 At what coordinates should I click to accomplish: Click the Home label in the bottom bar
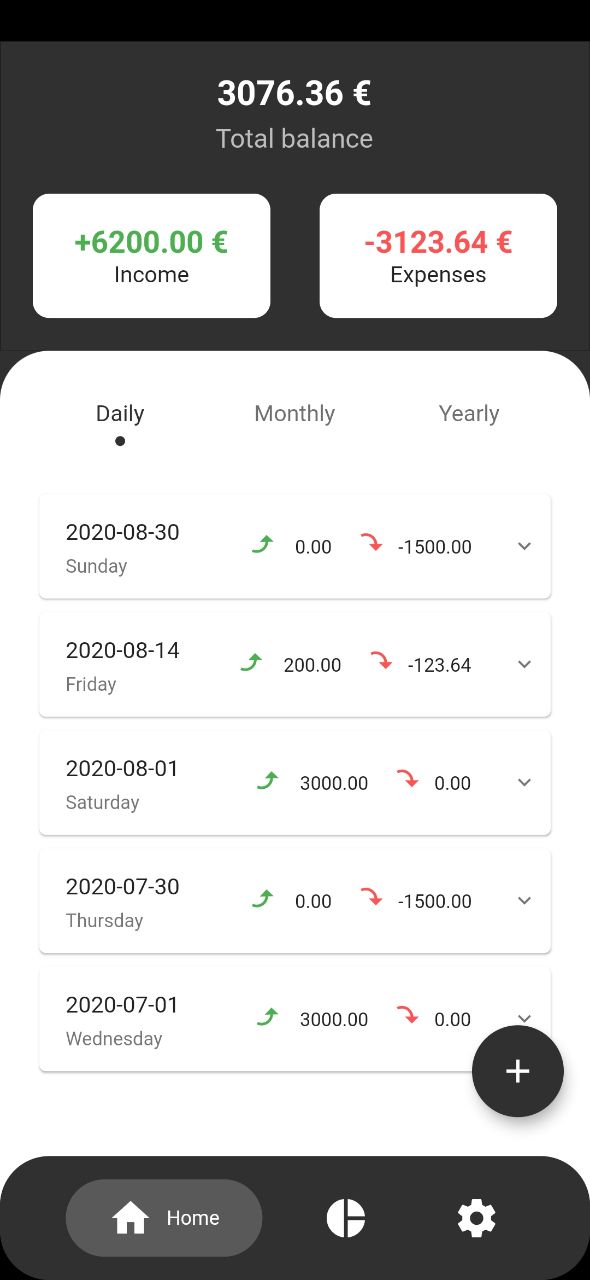193,1218
